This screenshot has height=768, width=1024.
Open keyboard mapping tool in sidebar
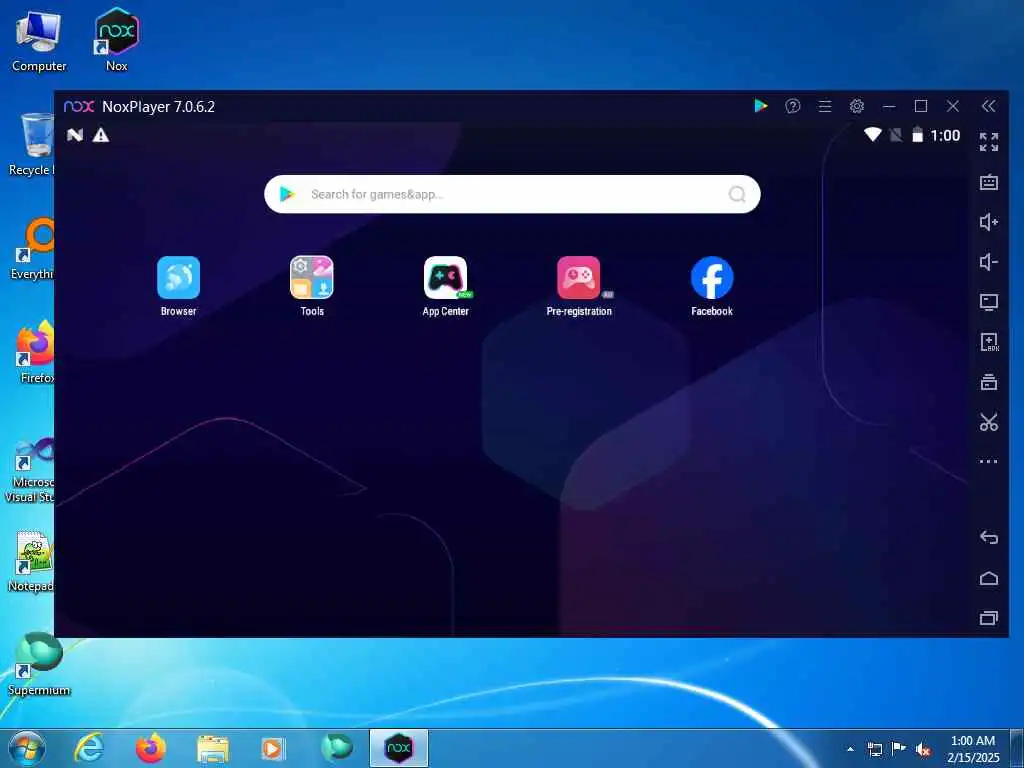[x=989, y=182]
